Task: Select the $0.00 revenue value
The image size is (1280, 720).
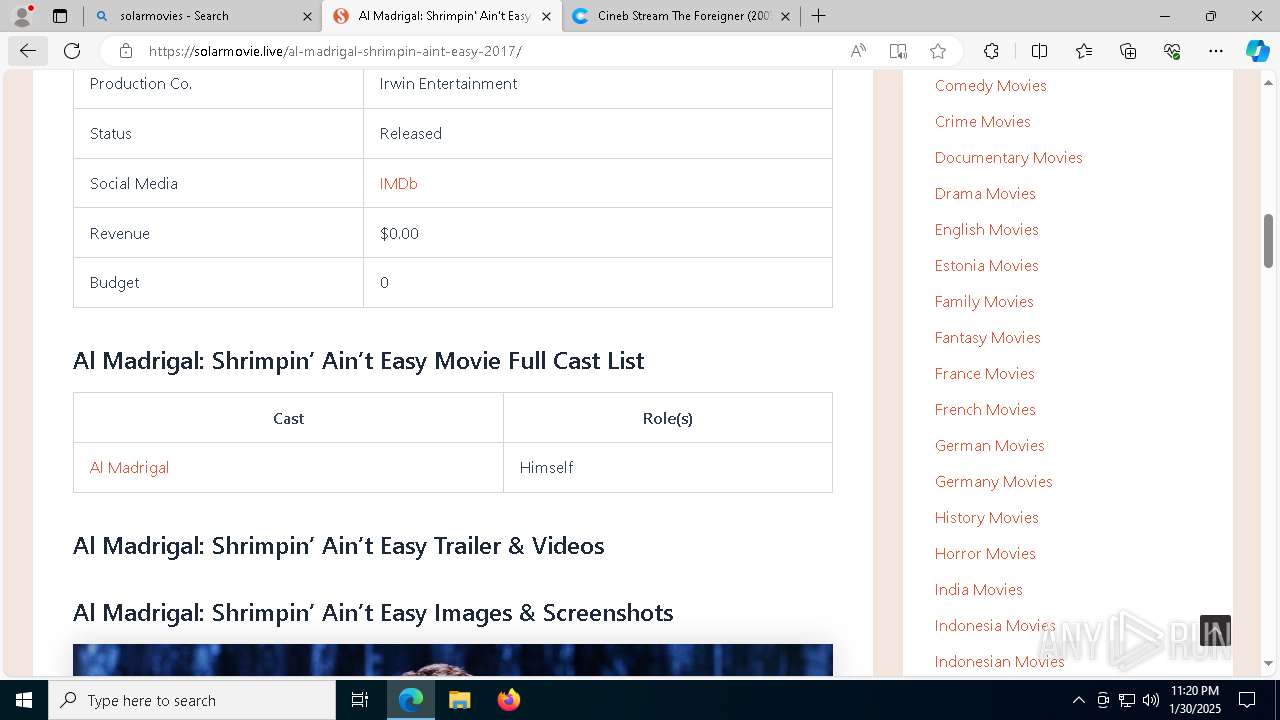Action: point(399,233)
